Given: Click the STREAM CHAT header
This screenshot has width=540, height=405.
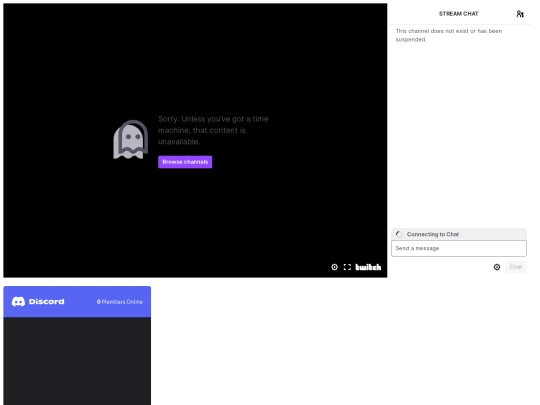Looking at the screenshot, I should (x=458, y=14).
